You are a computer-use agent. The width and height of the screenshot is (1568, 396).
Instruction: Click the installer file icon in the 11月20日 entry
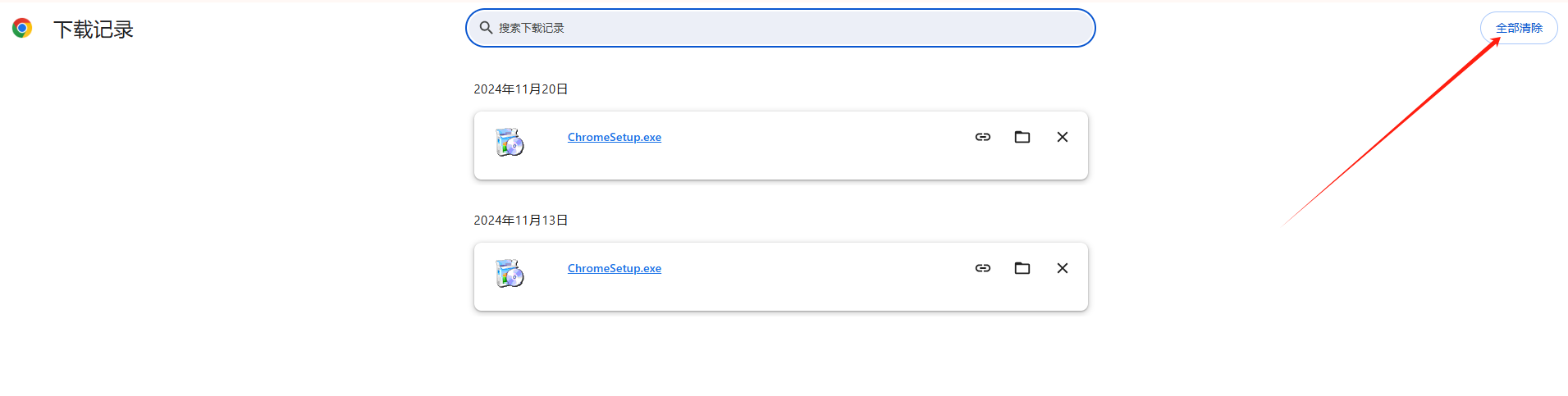(x=510, y=142)
